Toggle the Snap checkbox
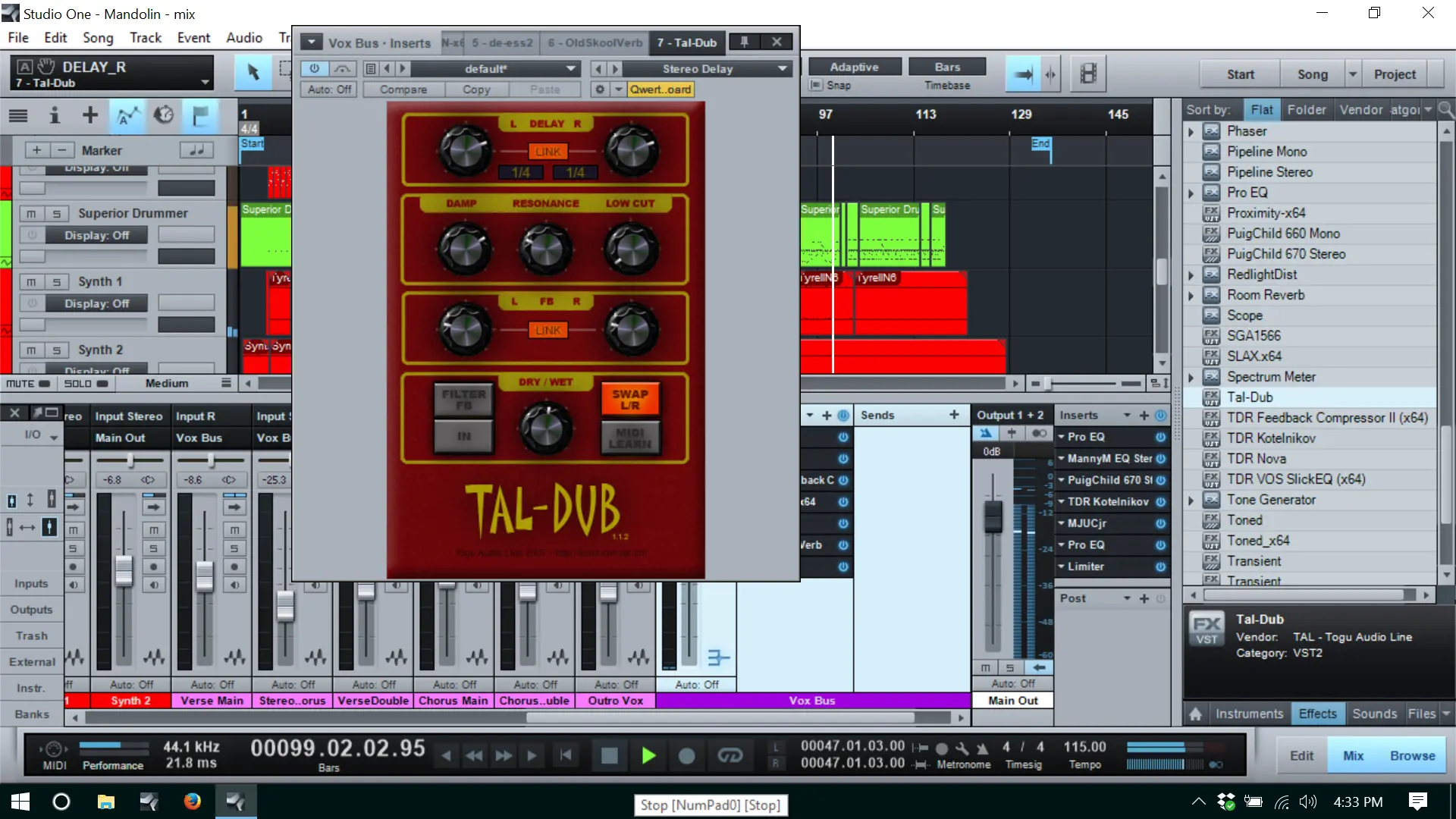 coord(816,85)
